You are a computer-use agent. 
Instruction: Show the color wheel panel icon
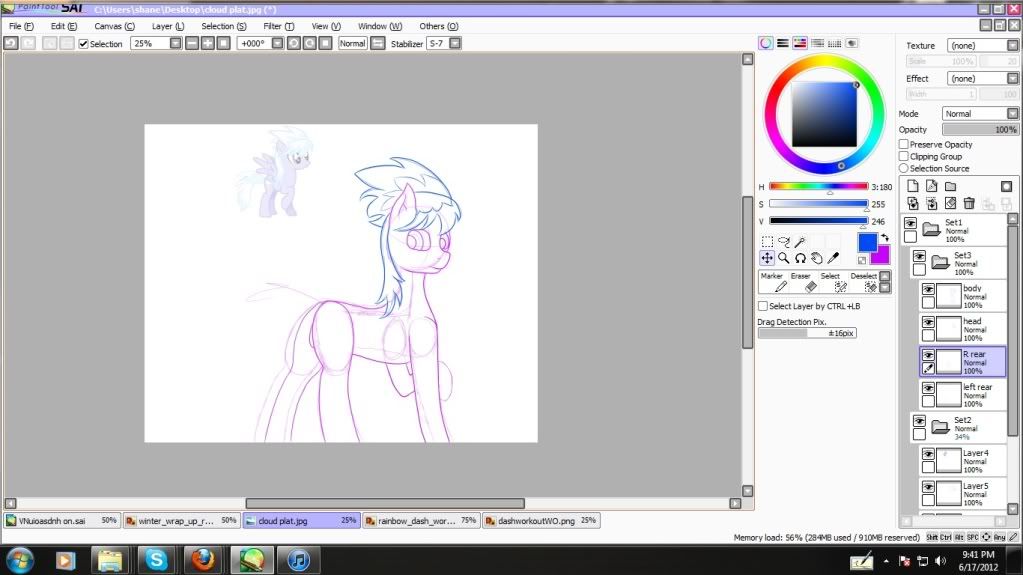tap(765, 43)
